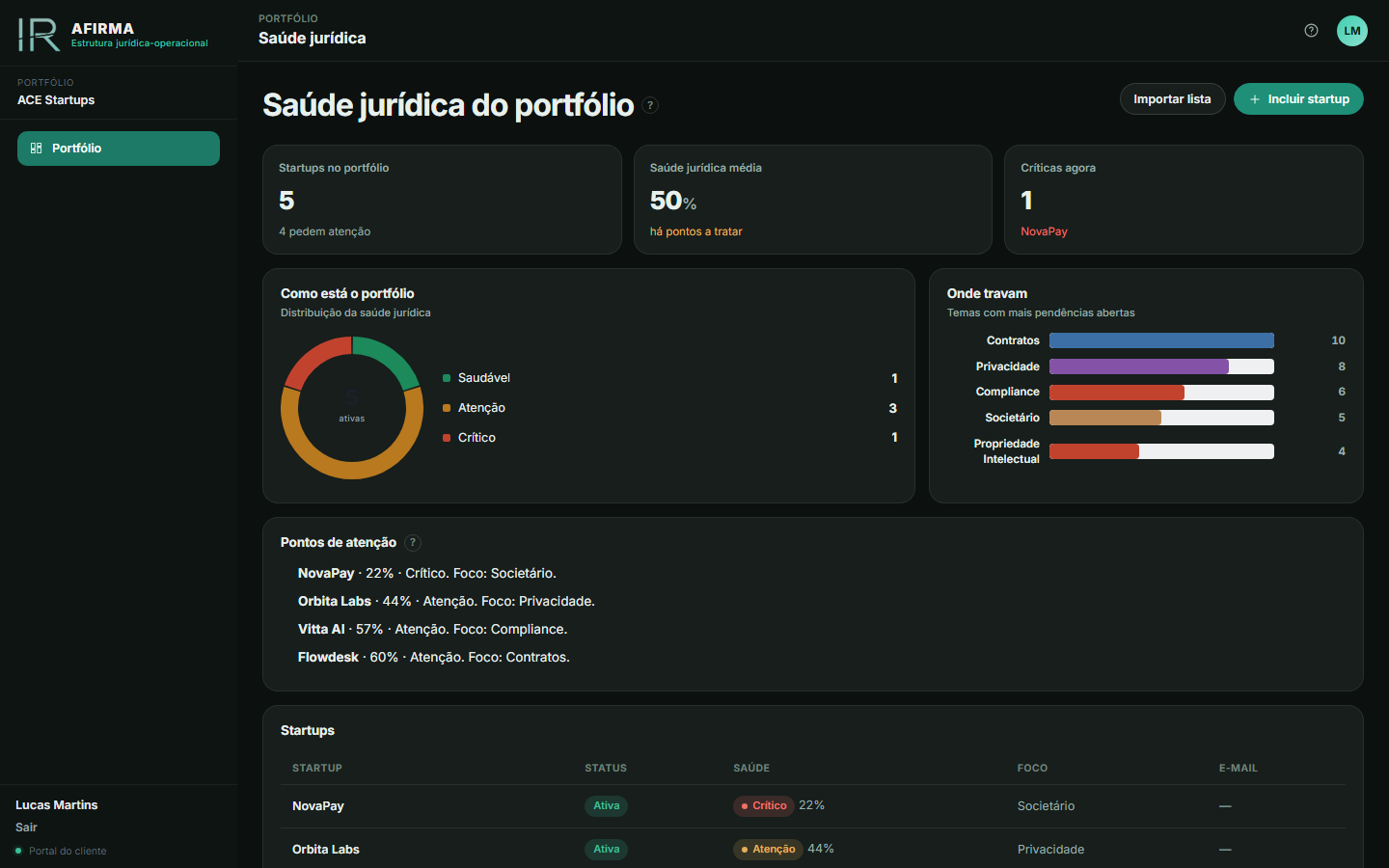Click the STATUS column header

tap(606, 769)
